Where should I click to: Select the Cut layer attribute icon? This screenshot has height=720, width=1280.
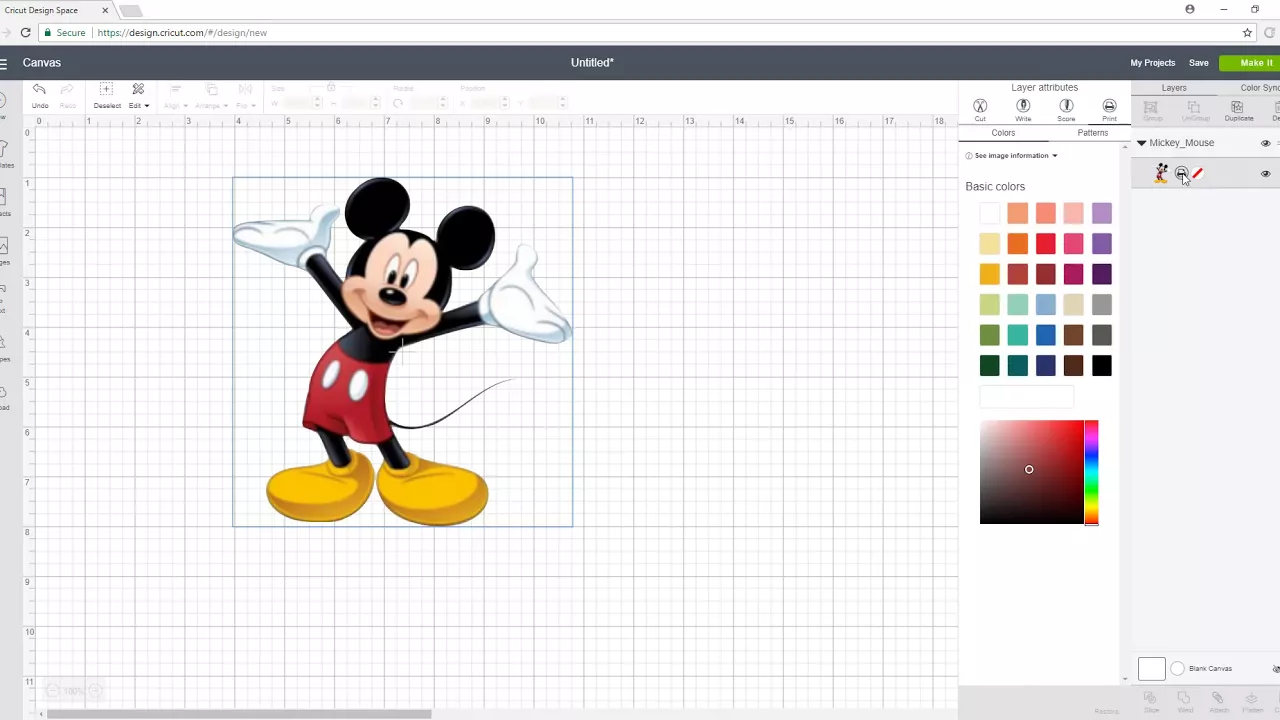980,106
